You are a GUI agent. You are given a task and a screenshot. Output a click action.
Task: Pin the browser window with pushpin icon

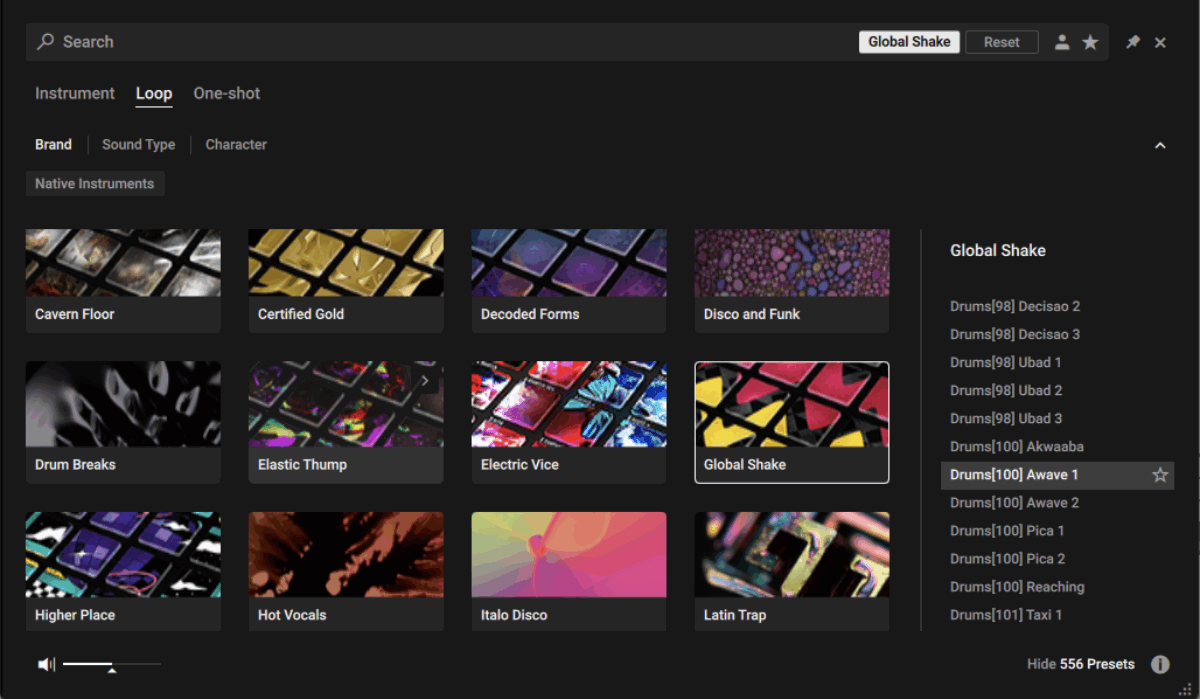pyautogui.click(x=1133, y=42)
